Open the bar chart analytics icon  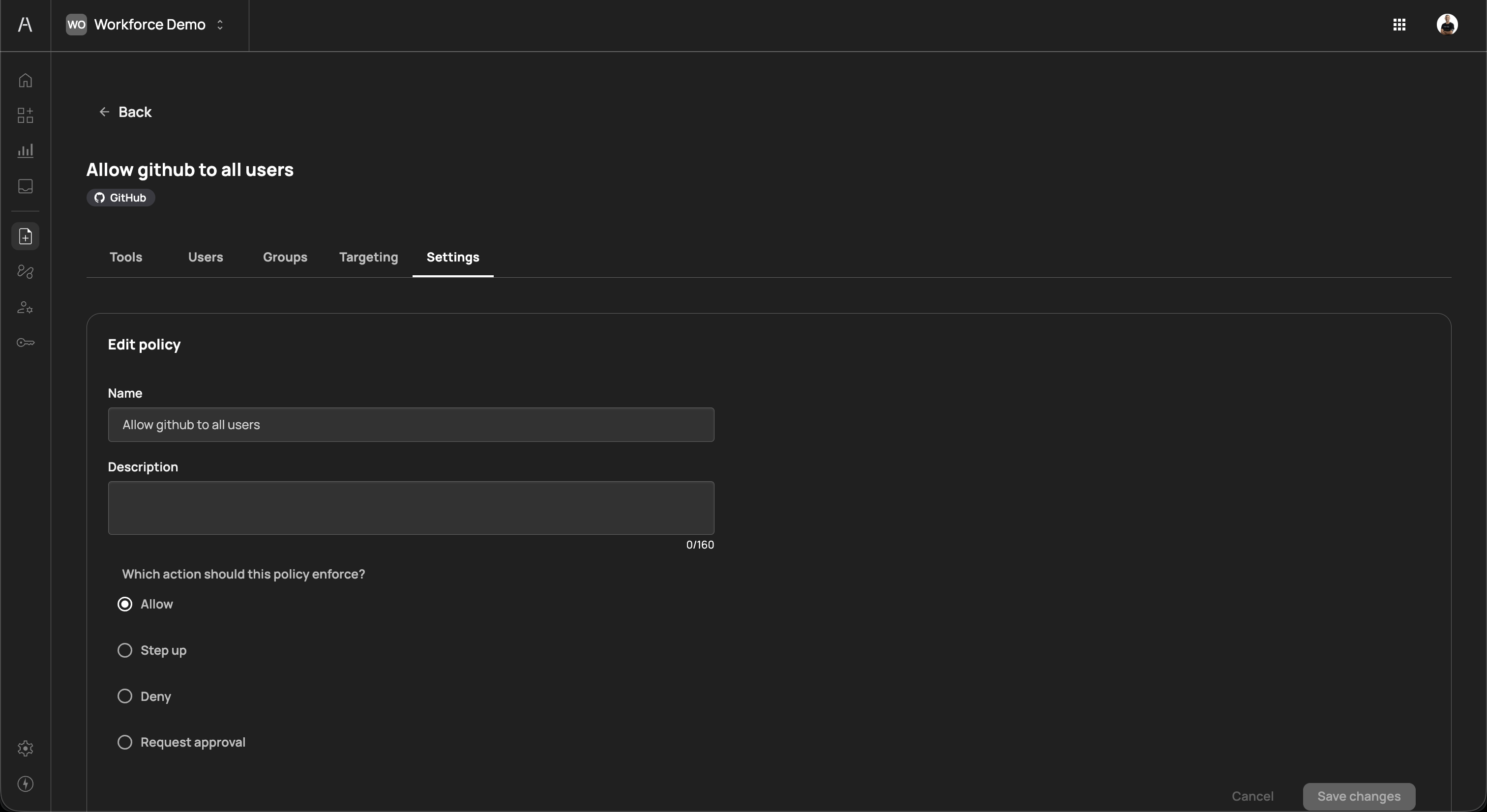point(26,150)
